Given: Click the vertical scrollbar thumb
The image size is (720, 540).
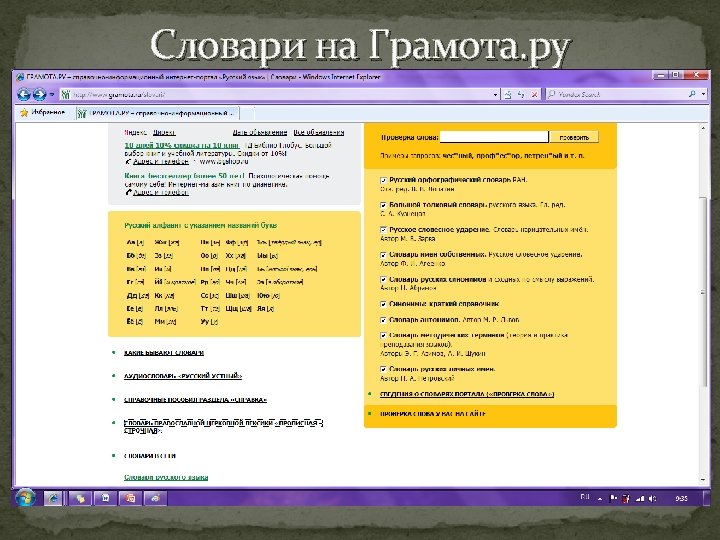Looking at the screenshot, I should (703, 292).
